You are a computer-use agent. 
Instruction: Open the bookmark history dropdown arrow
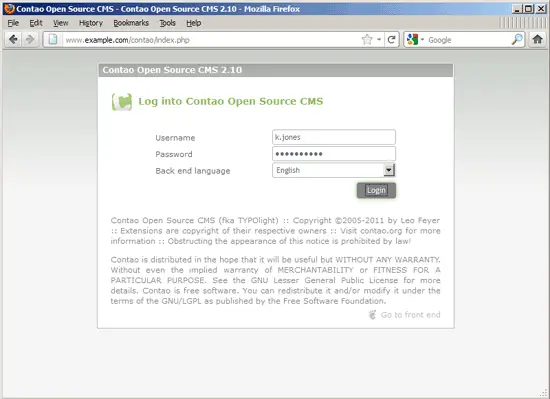point(379,40)
